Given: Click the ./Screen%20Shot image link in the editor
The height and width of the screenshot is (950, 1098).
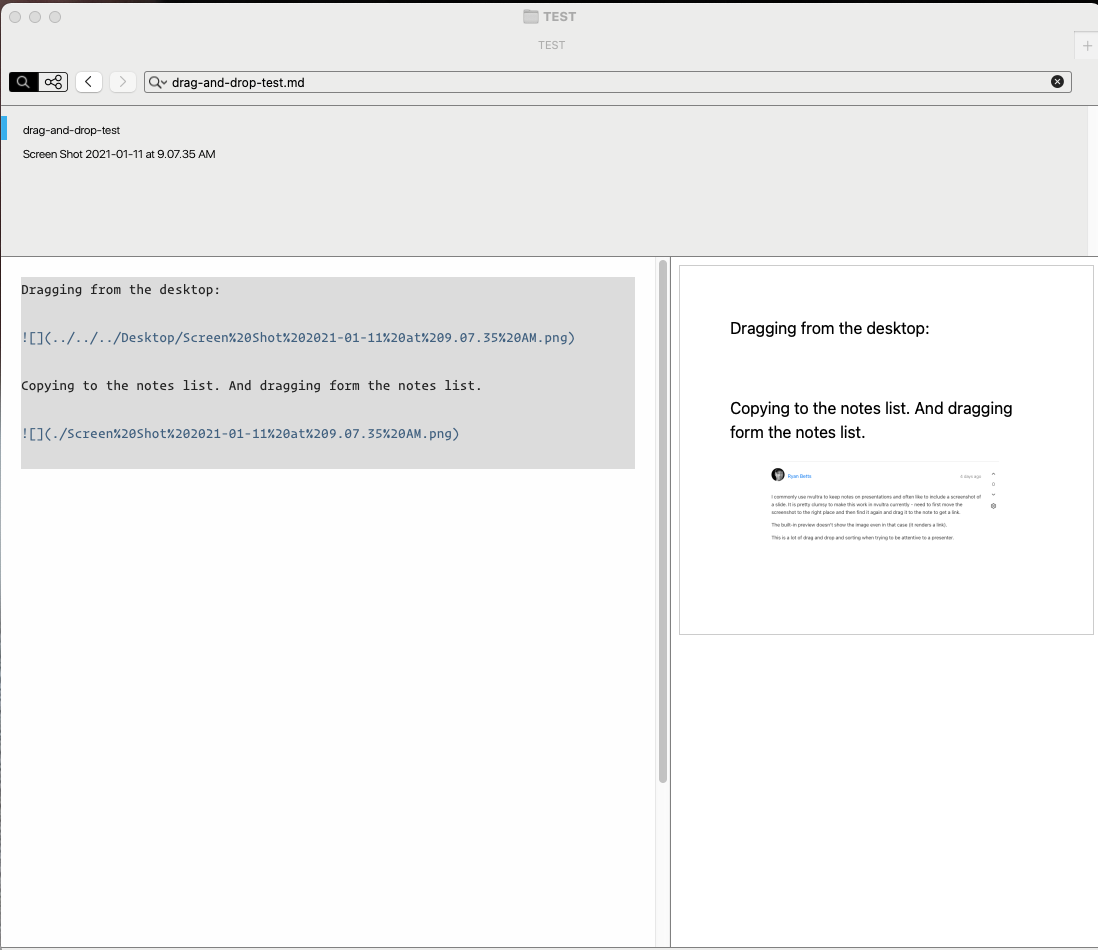Looking at the screenshot, I should (240, 434).
